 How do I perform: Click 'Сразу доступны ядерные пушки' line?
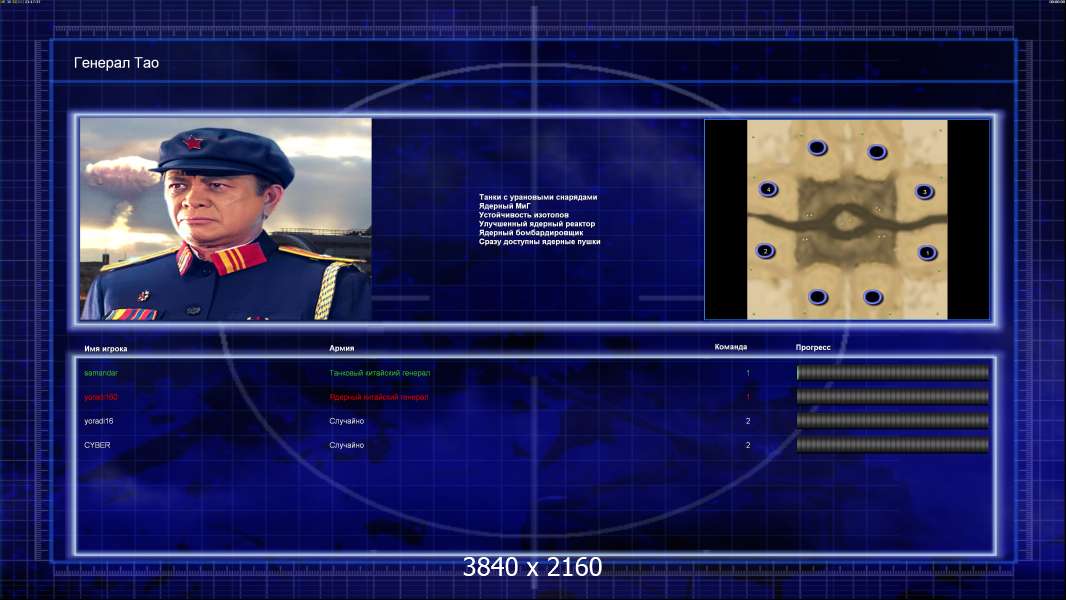click(x=539, y=241)
